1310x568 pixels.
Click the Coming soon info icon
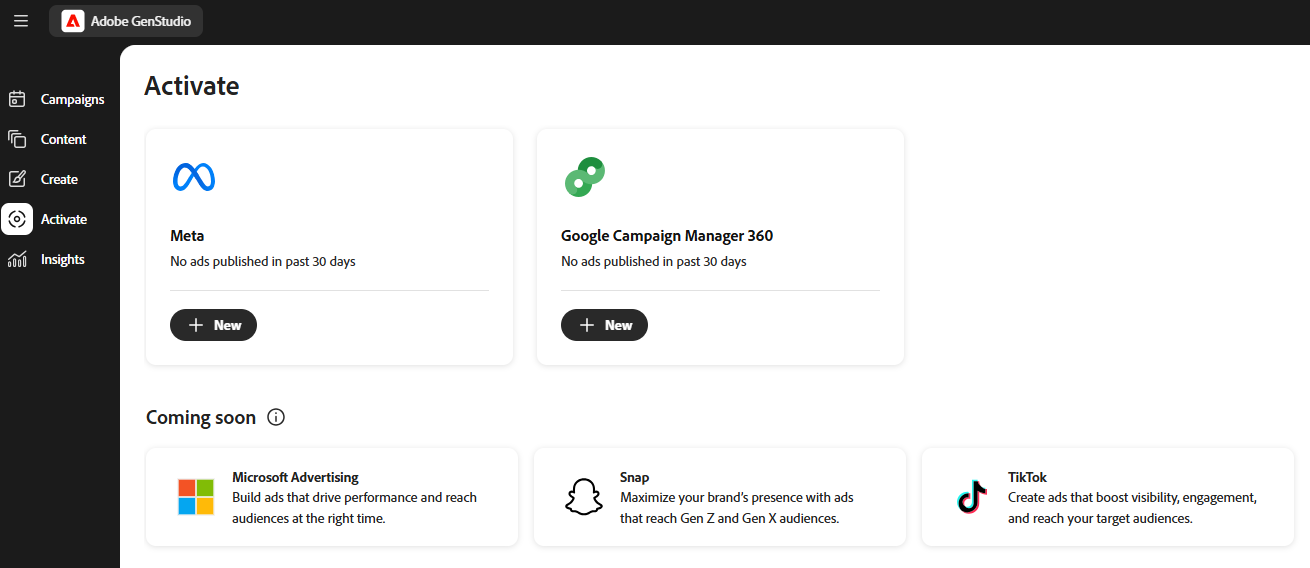click(x=276, y=417)
